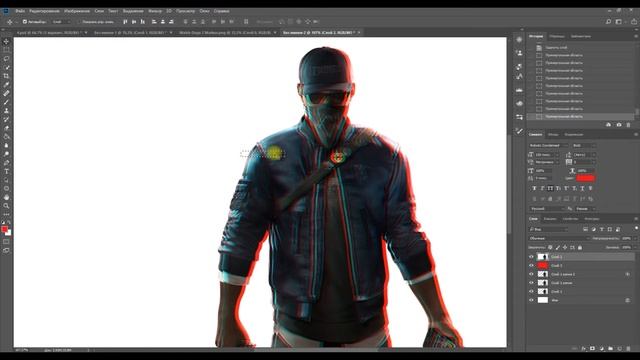Open the Обычные blend mode dropdown
This screenshot has width=640, height=360.
[559, 238]
